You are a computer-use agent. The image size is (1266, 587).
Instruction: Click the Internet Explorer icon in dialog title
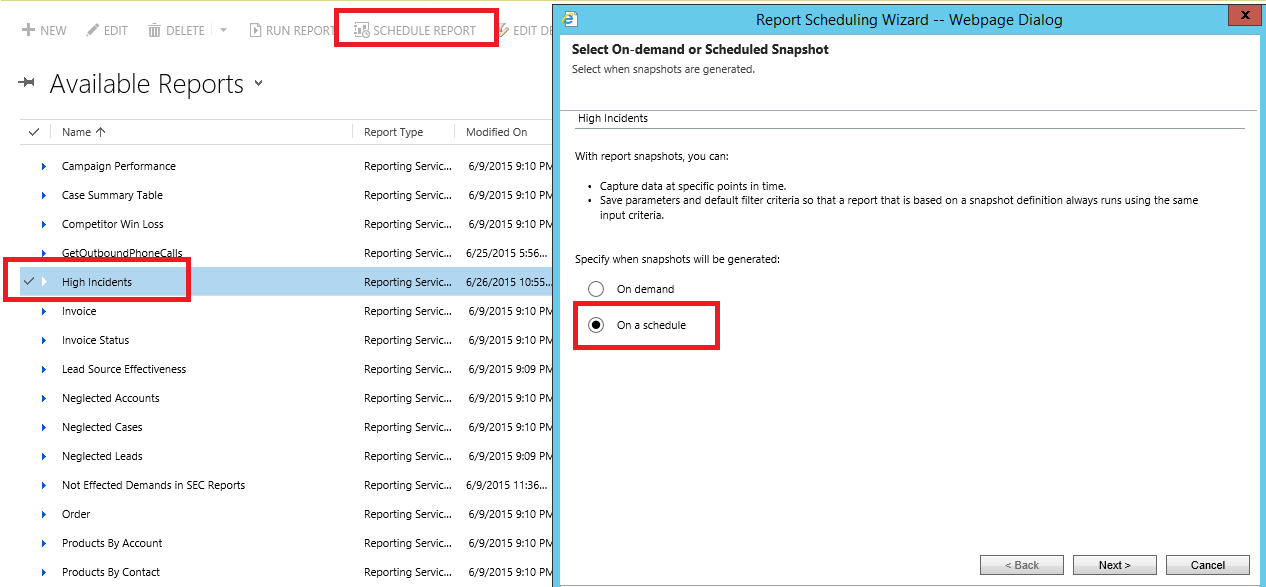(x=570, y=19)
